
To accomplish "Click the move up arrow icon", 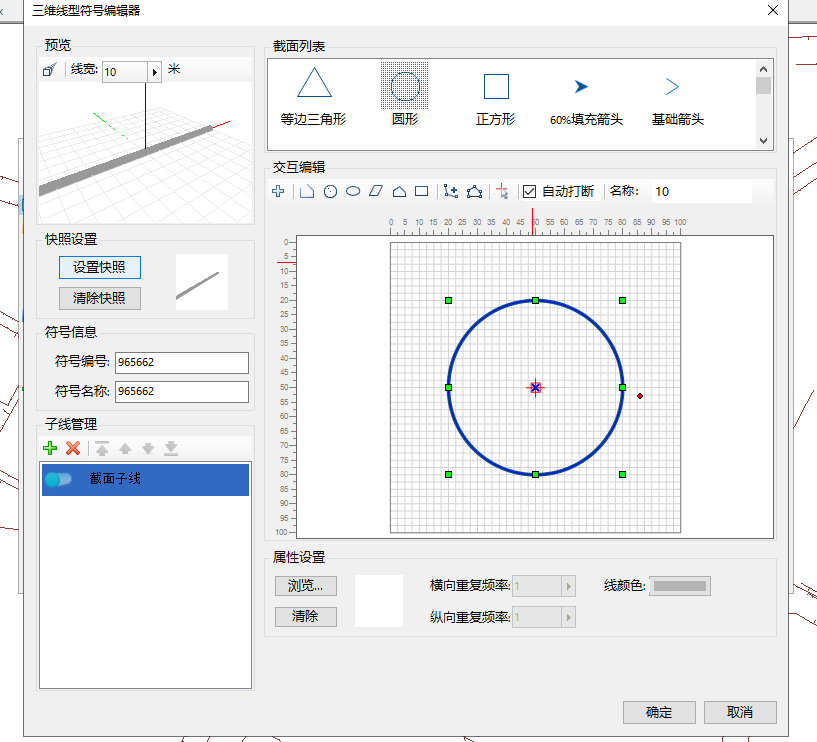I will click(125, 448).
